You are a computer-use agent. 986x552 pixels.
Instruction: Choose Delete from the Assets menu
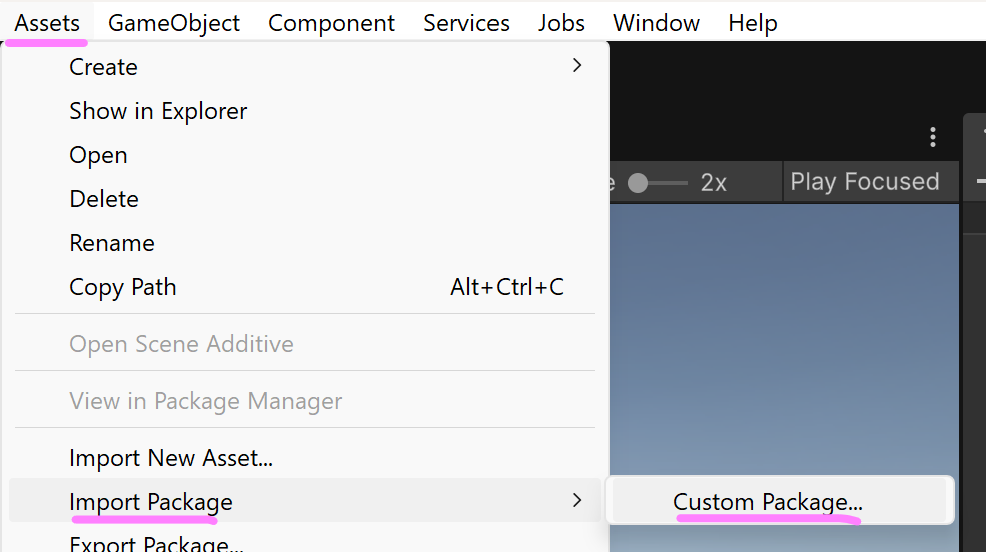tap(104, 199)
